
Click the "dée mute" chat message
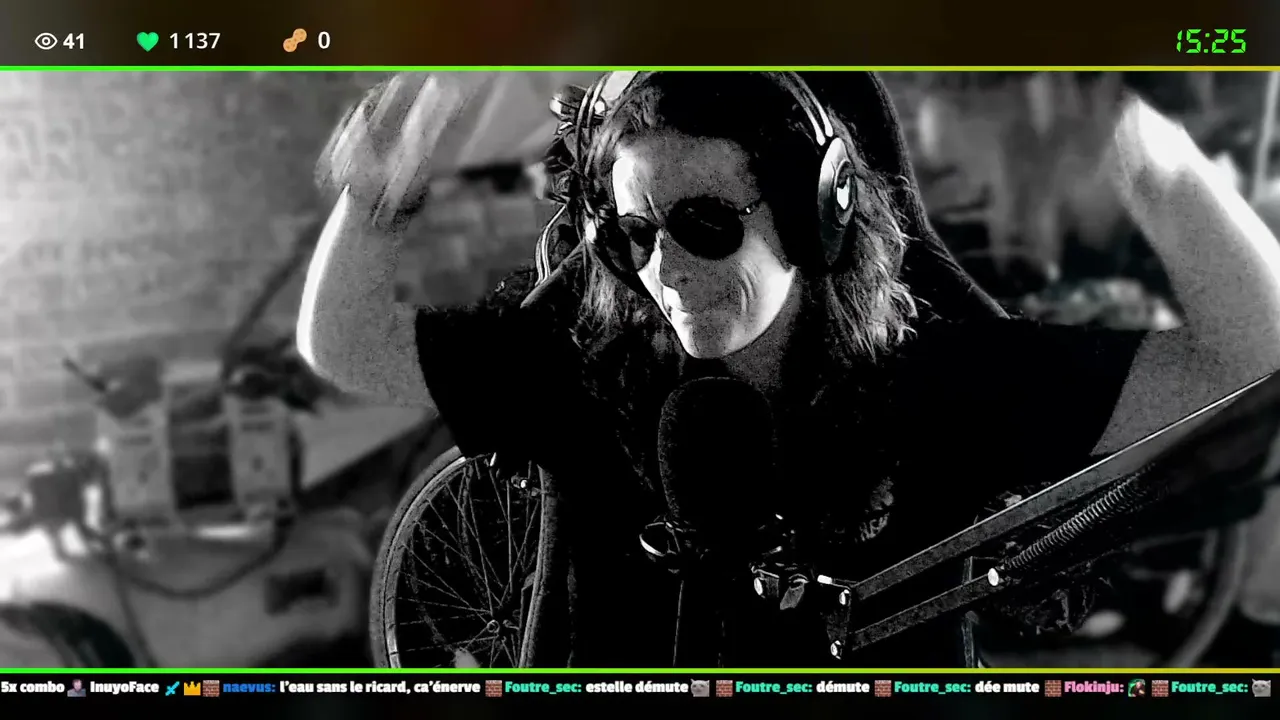coord(1007,688)
